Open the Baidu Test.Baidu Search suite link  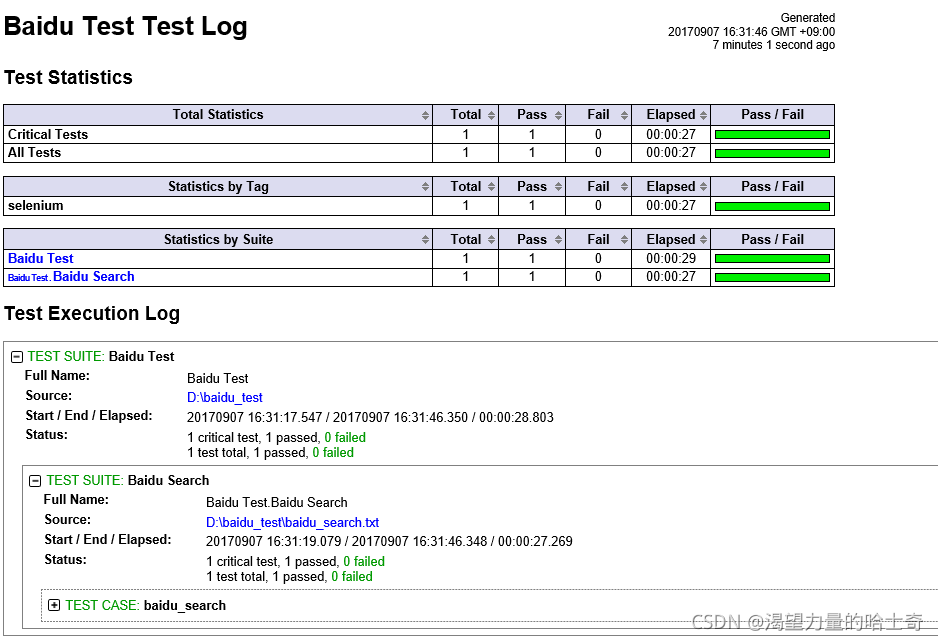71,277
